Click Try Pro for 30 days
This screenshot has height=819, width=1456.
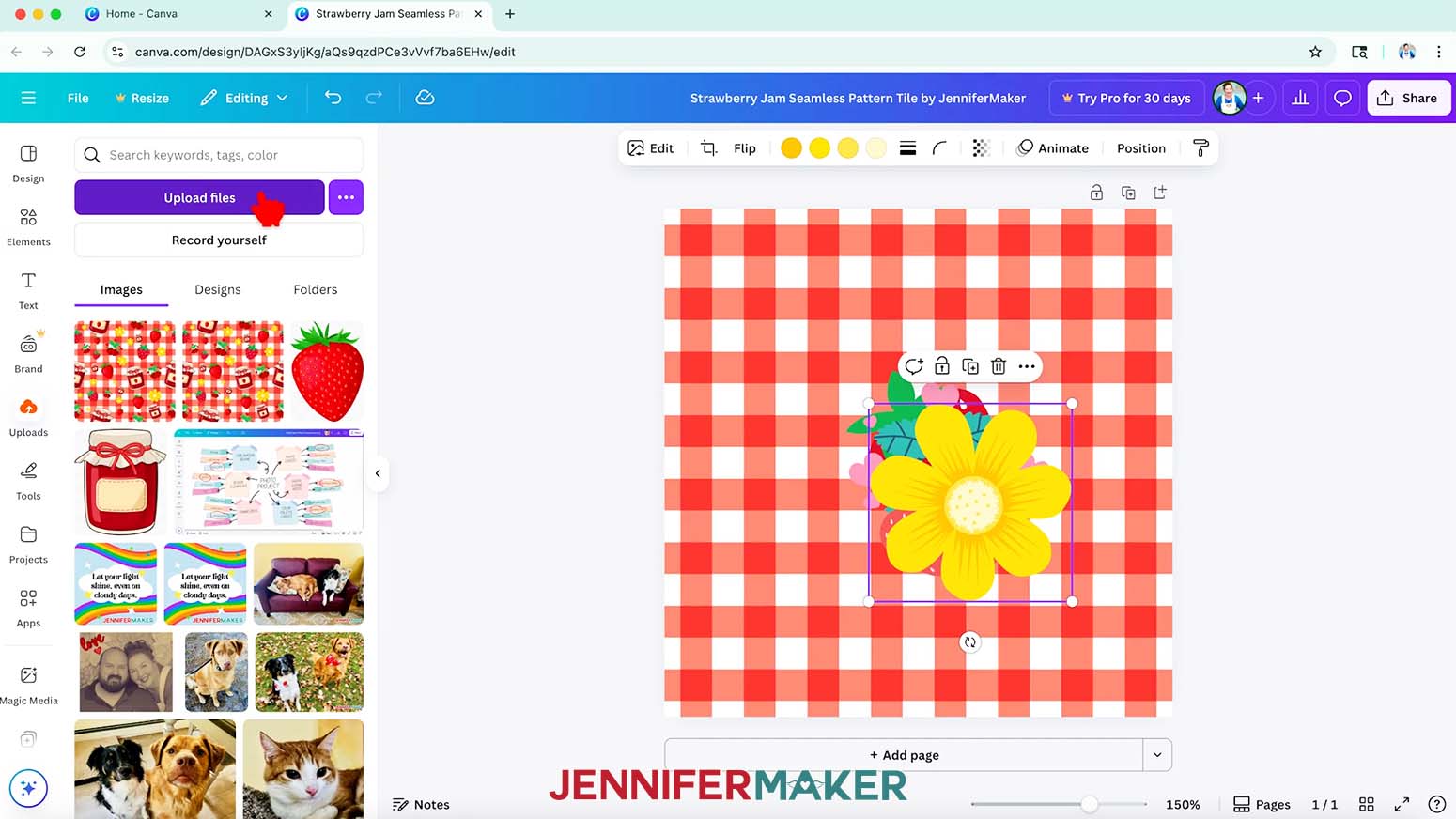click(x=1126, y=98)
